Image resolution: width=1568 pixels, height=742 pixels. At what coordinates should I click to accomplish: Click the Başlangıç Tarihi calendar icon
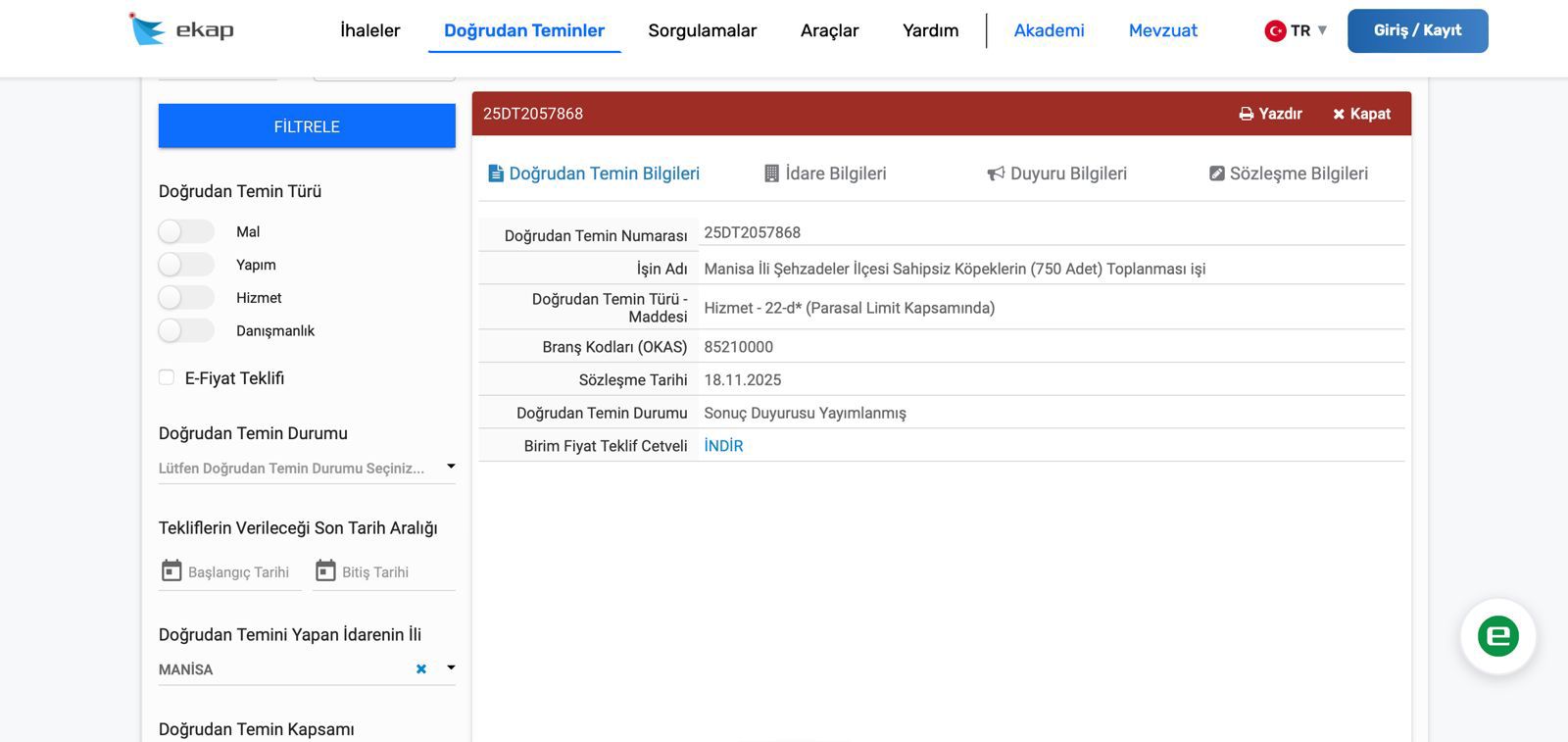[171, 570]
